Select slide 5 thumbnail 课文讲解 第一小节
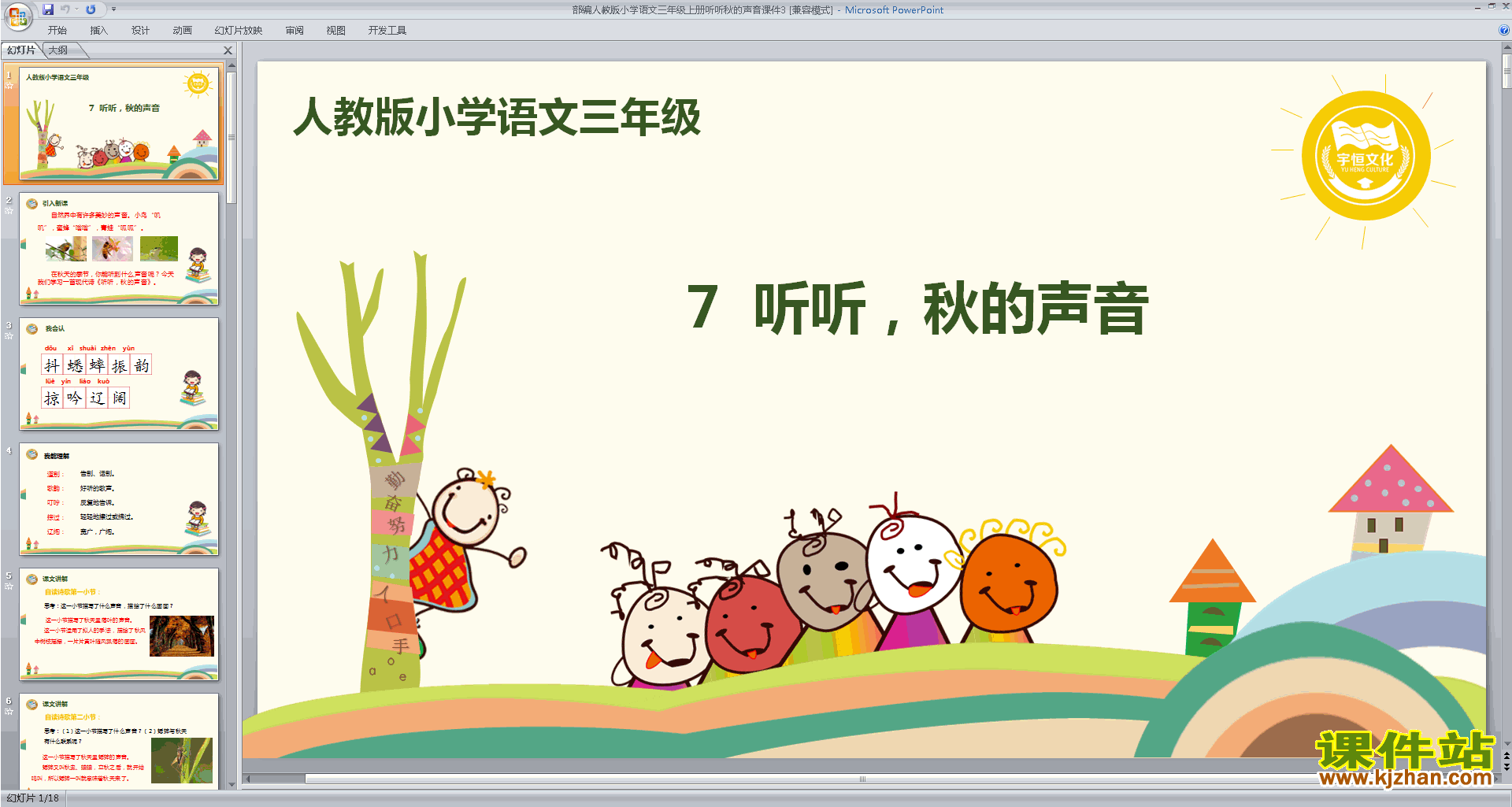The width and height of the screenshot is (1512, 807). pos(119,624)
